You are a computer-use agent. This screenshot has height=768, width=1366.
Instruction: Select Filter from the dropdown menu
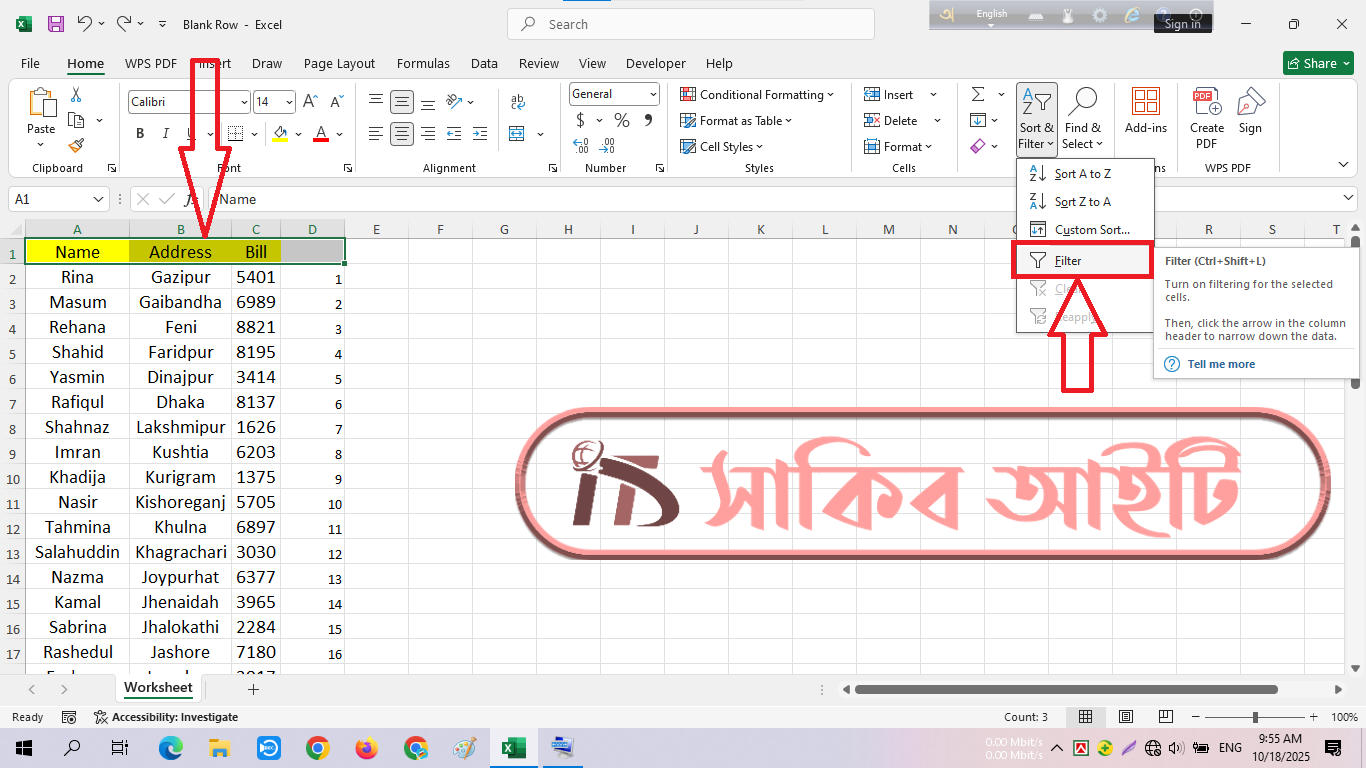pyautogui.click(x=1068, y=261)
